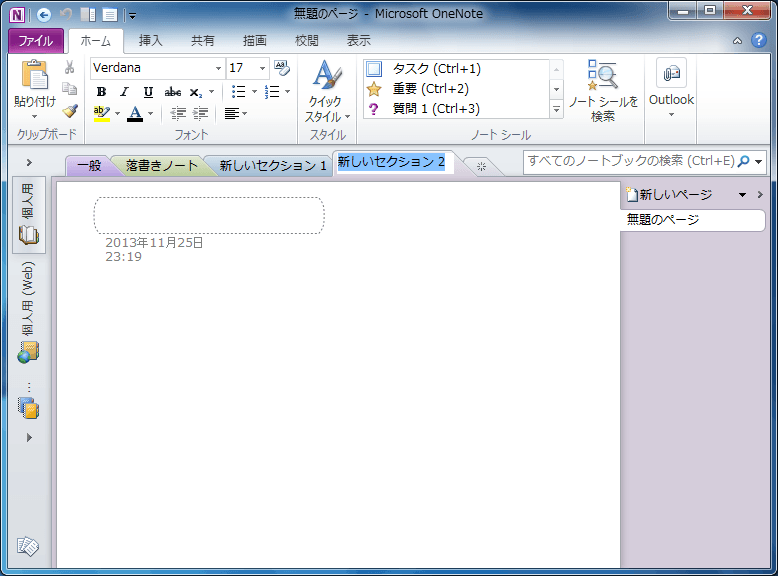
Task: Open 新しいセクション 1 tab
Action: [273, 166]
